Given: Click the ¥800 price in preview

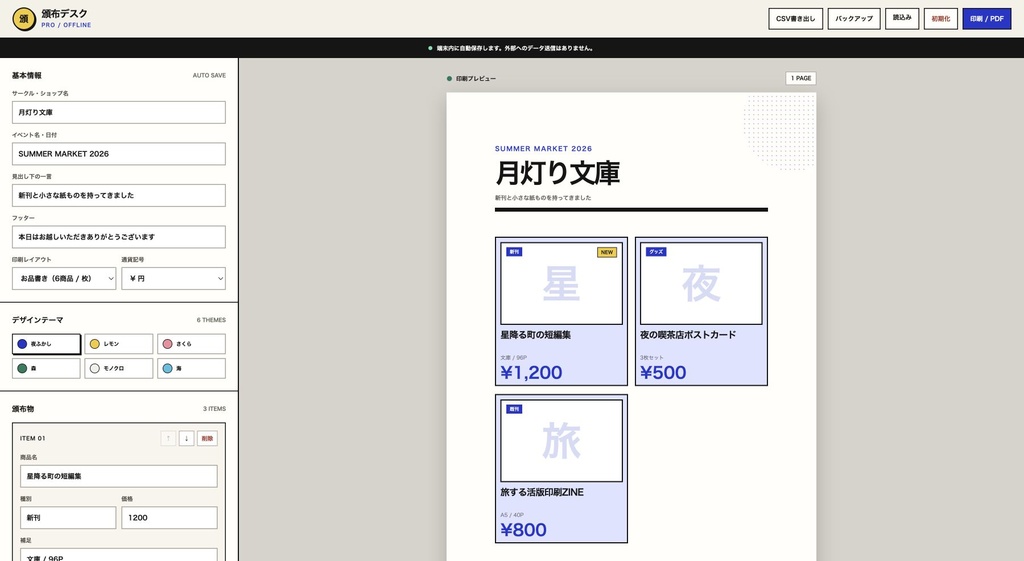Looking at the screenshot, I should point(523,530).
